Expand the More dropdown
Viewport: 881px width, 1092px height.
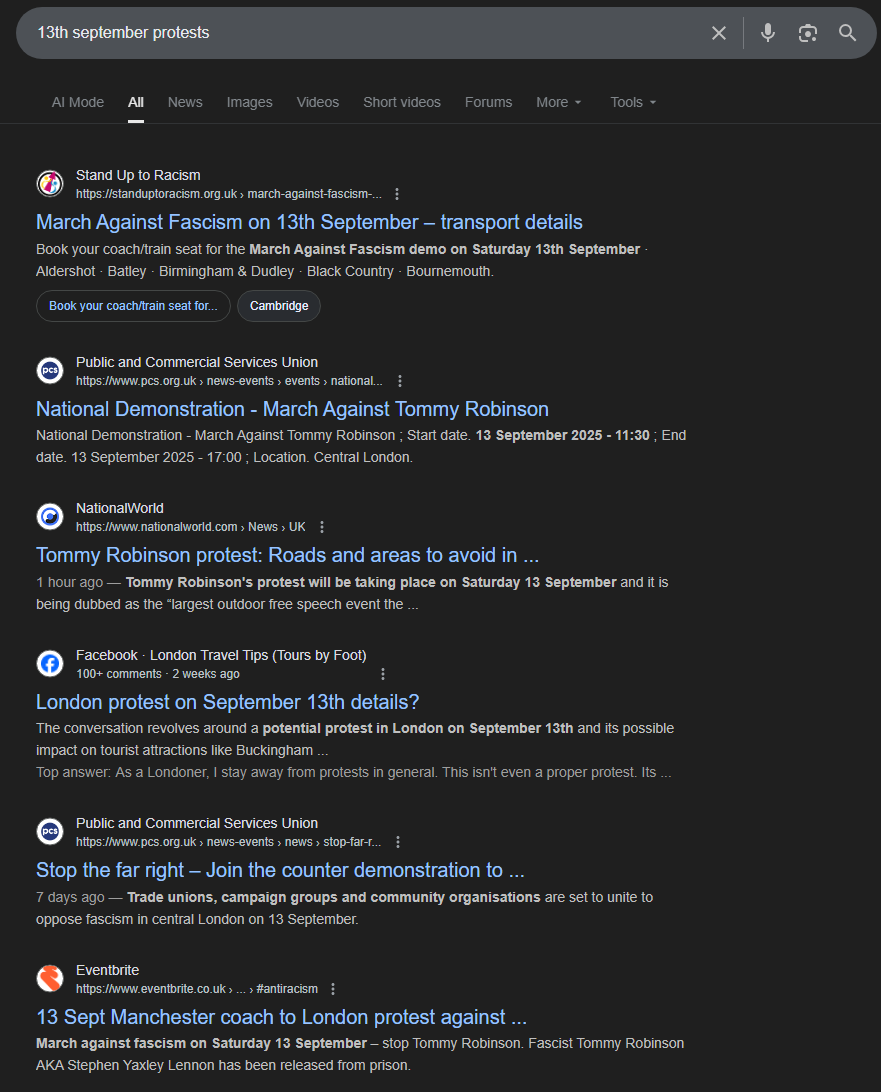pyautogui.click(x=559, y=102)
